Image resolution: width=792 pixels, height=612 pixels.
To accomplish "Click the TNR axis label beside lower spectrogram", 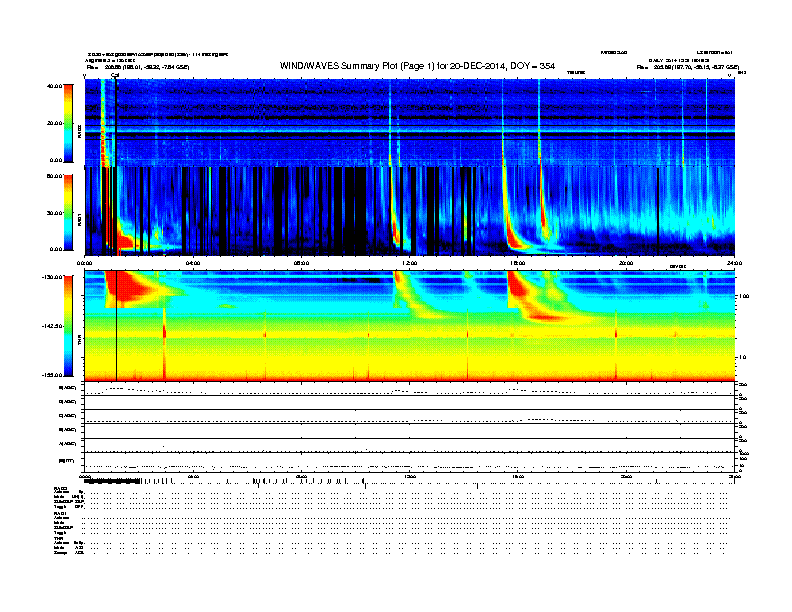I will pos(79,338).
